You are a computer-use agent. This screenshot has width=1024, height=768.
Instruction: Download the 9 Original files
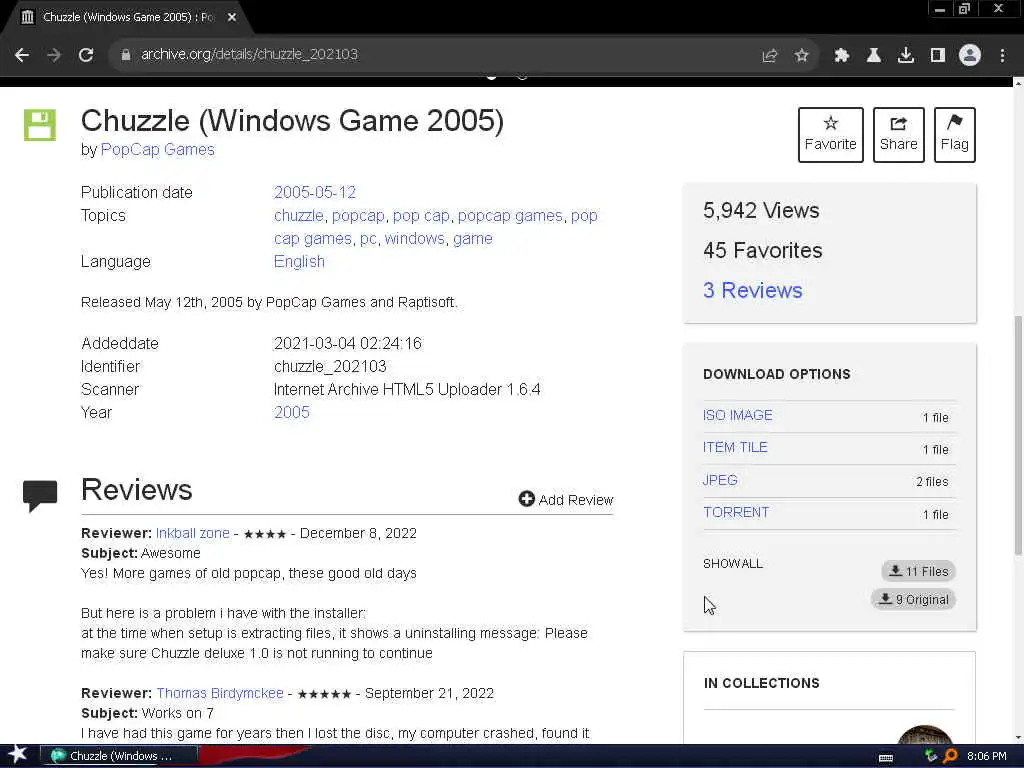coord(913,600)
